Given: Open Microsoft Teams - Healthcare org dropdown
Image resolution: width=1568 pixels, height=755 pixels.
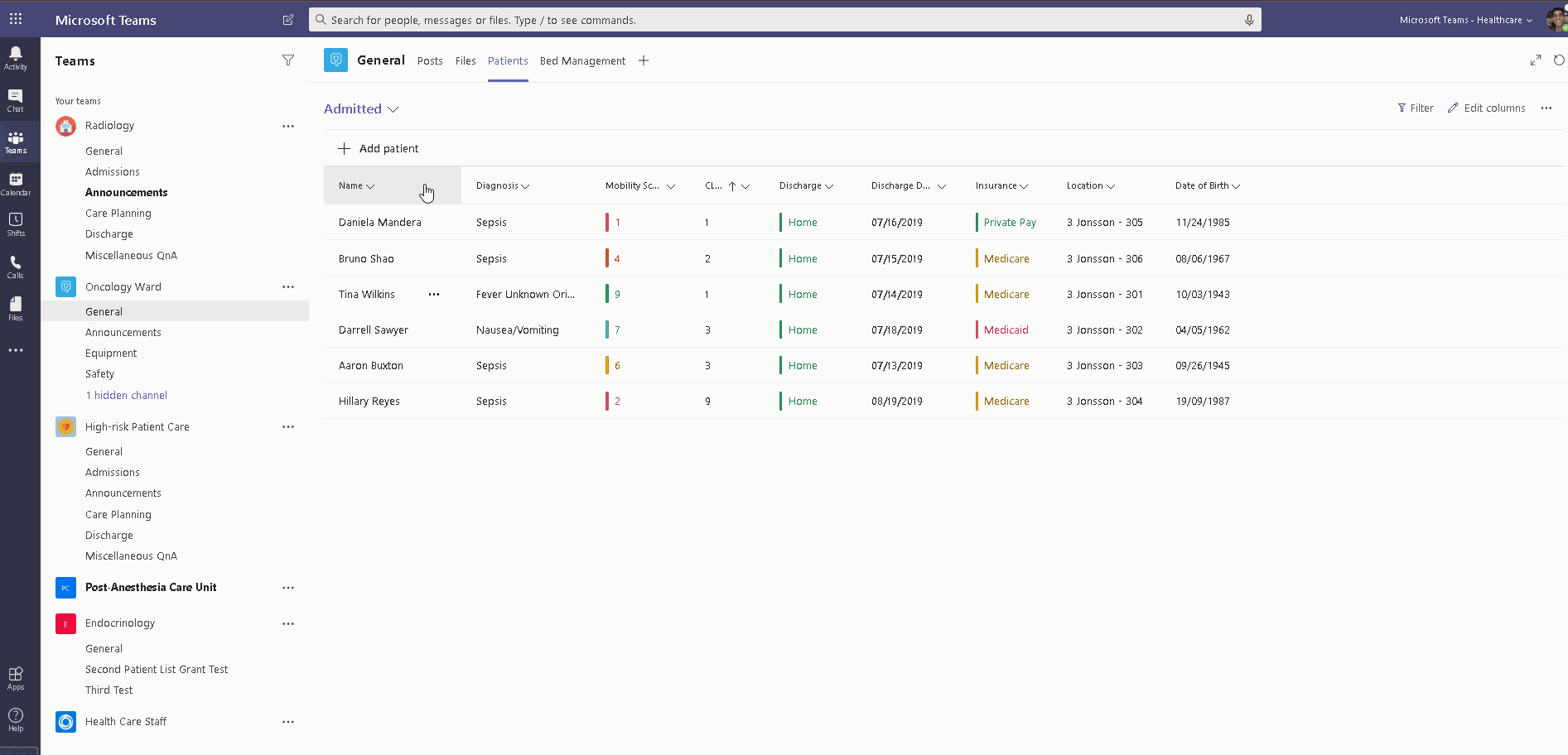Looking at the screenshot, I should pyautogui.click(x=1465, y=20).
